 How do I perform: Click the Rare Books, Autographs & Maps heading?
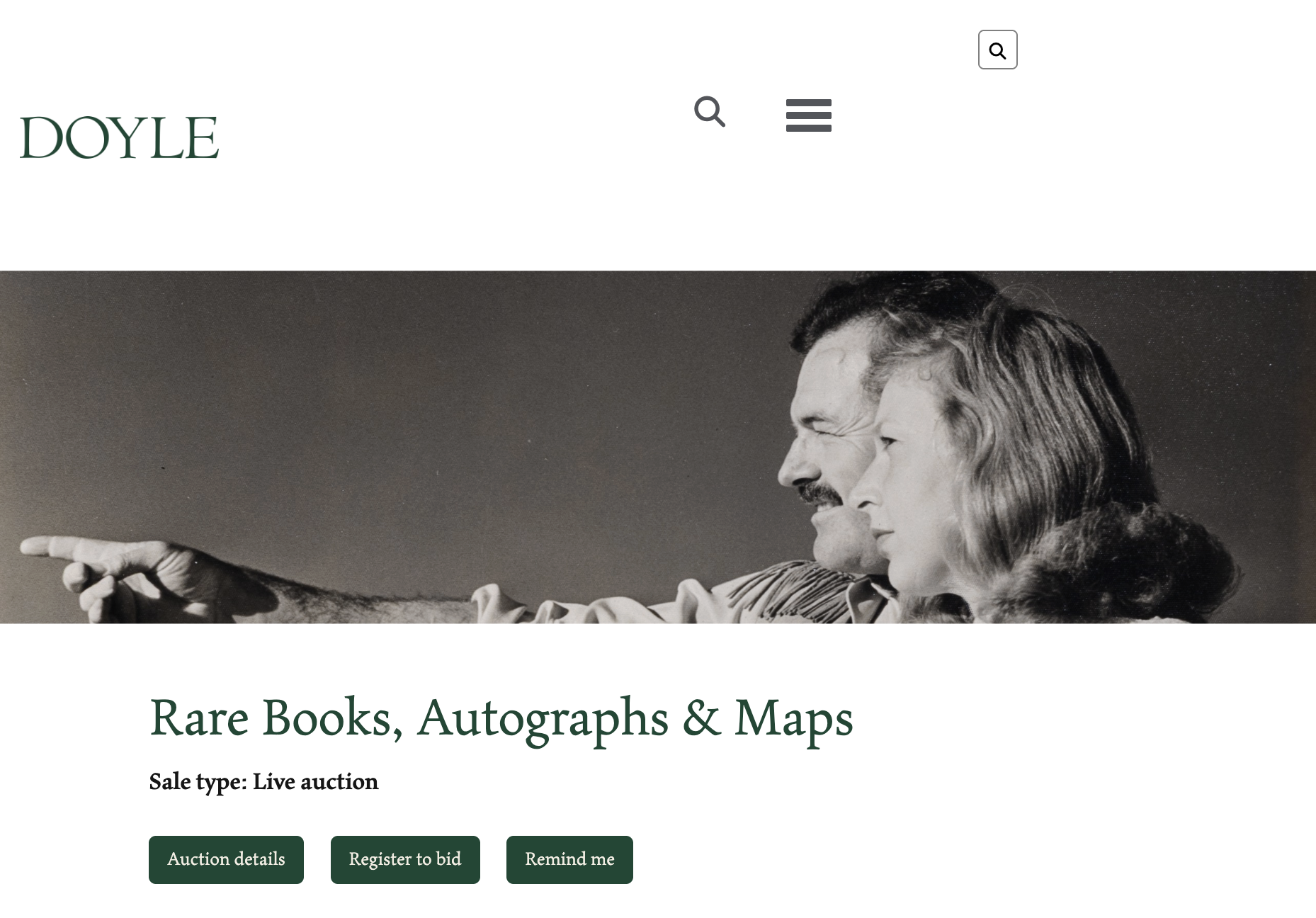[x=501, y=718]
